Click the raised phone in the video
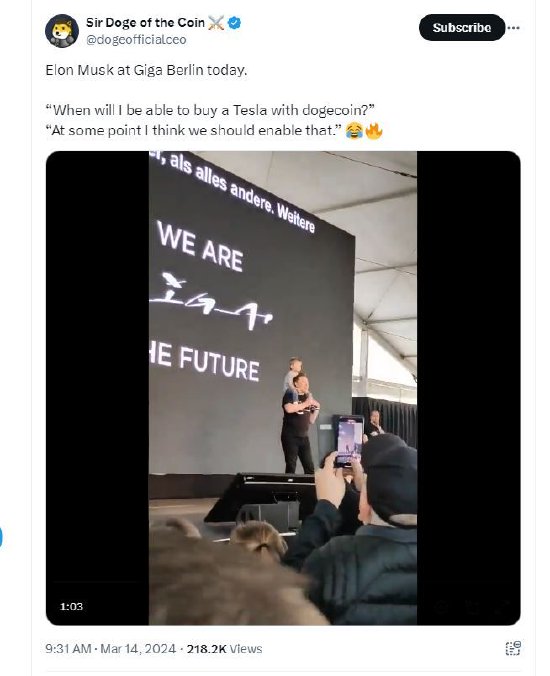The height and width of the screenshot is (676, 550). 349,441
